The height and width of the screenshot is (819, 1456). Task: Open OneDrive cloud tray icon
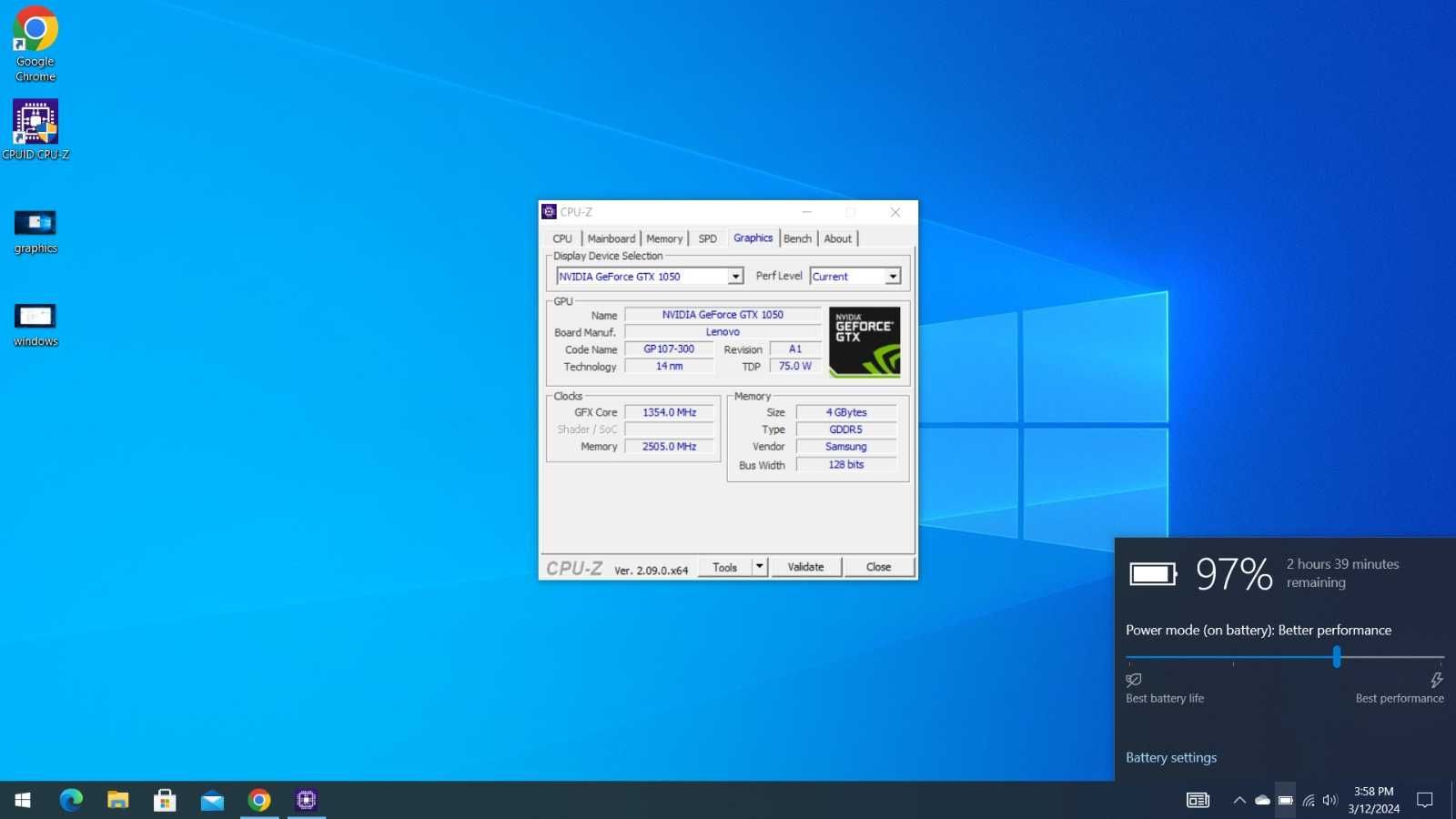click(x=1262, y=801)
